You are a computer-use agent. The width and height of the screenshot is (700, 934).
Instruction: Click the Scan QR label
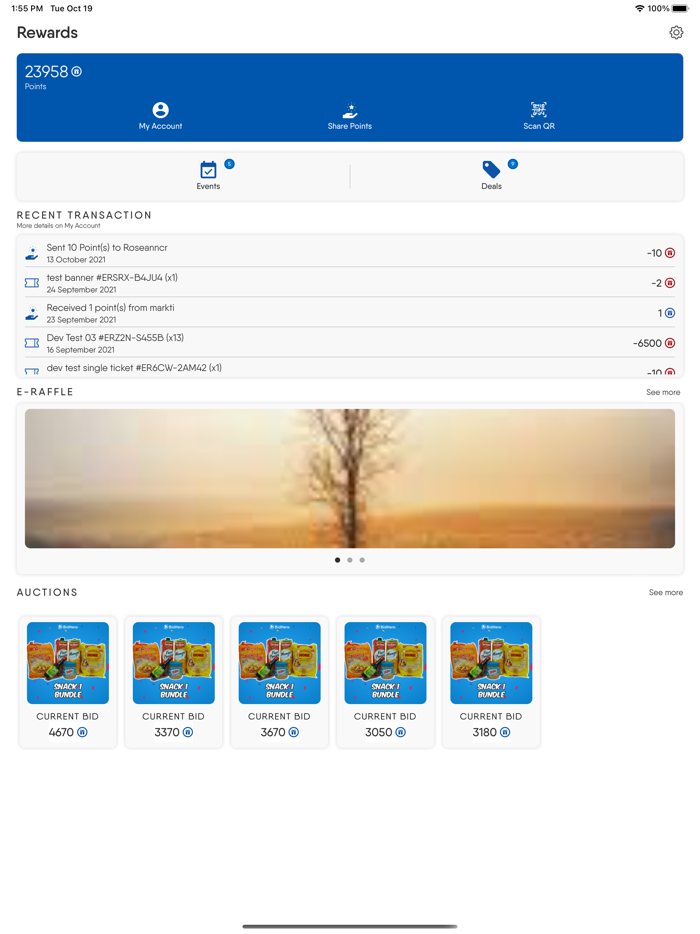(x=539, y=126)
